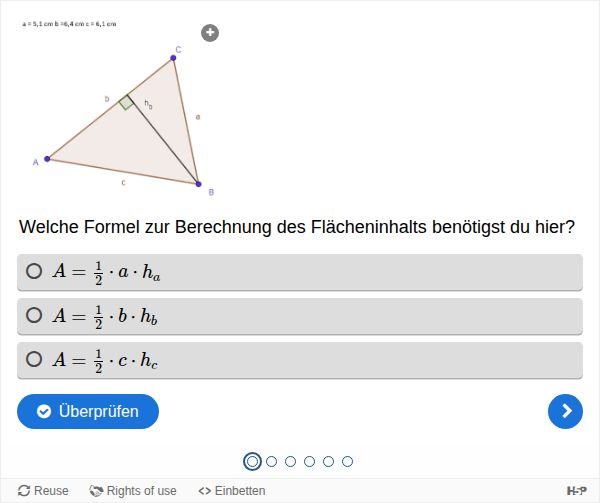Click the right-arrow next question button

565,411
